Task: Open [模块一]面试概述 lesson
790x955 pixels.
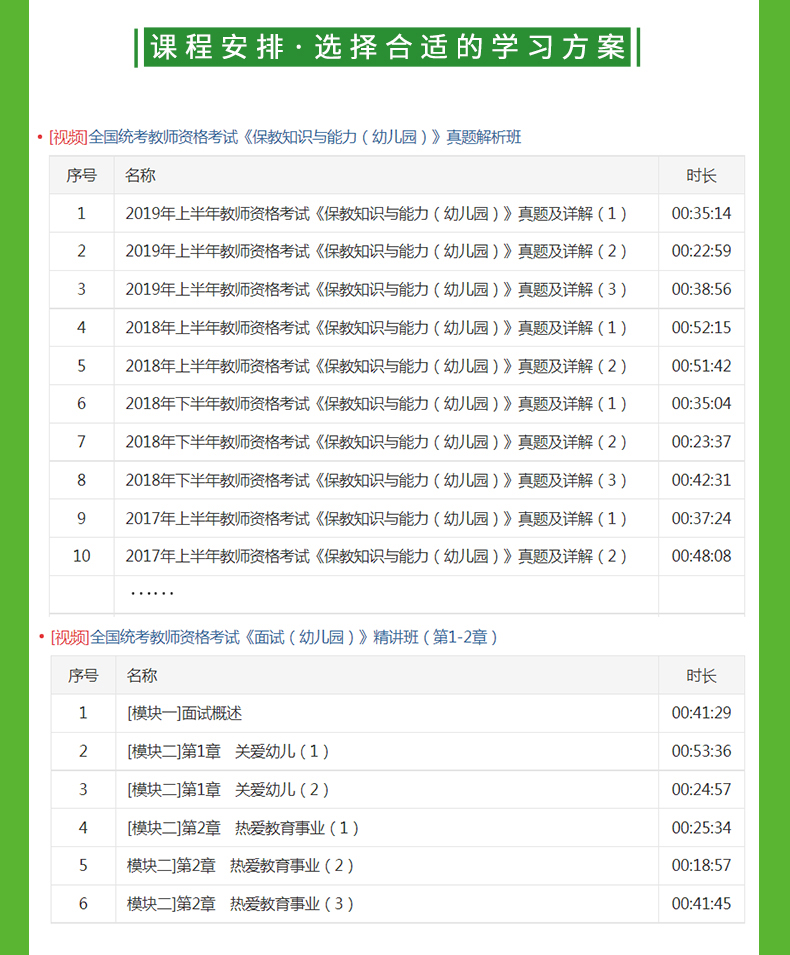Action: 185,713
